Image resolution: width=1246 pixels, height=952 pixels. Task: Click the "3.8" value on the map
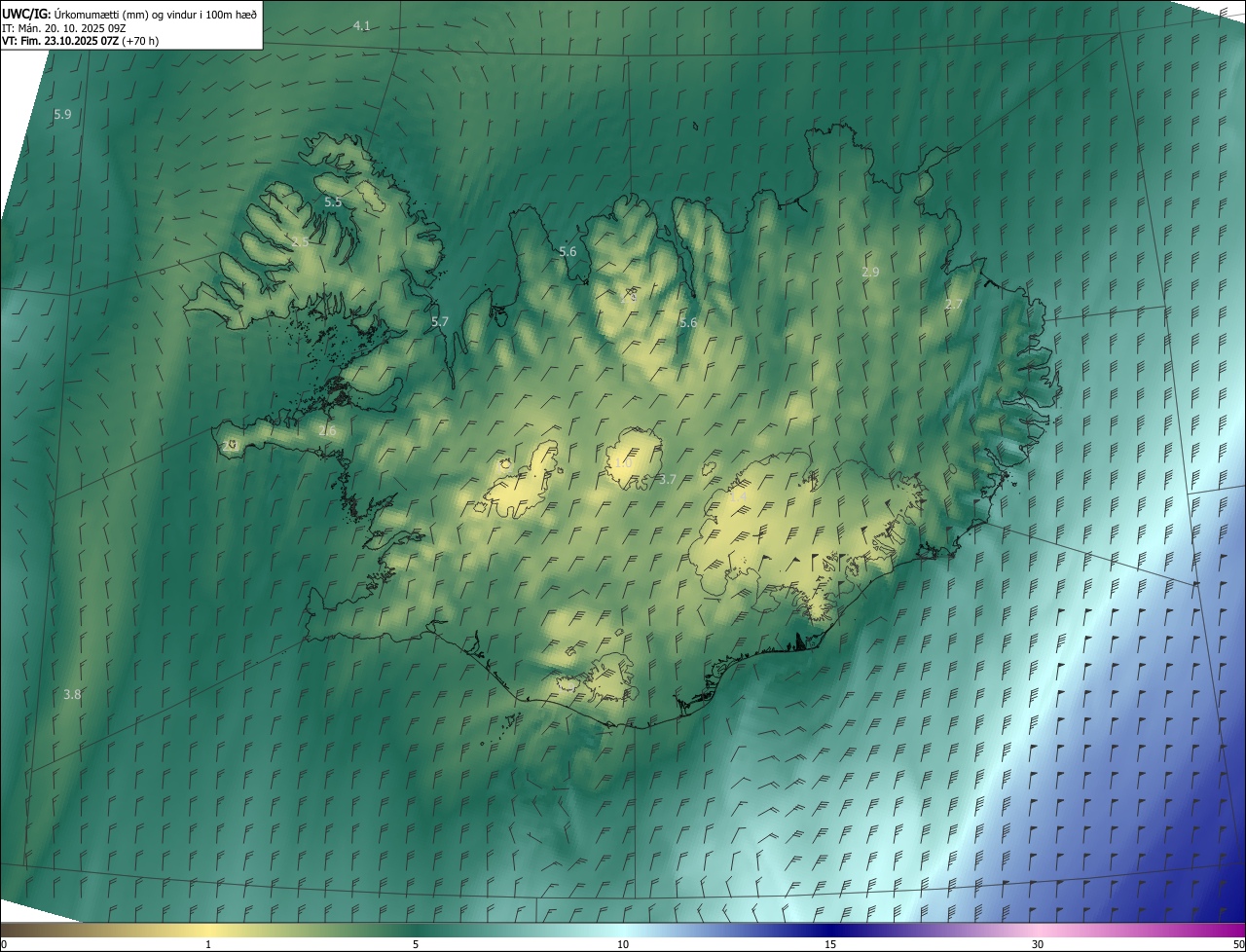pos(72,695)
